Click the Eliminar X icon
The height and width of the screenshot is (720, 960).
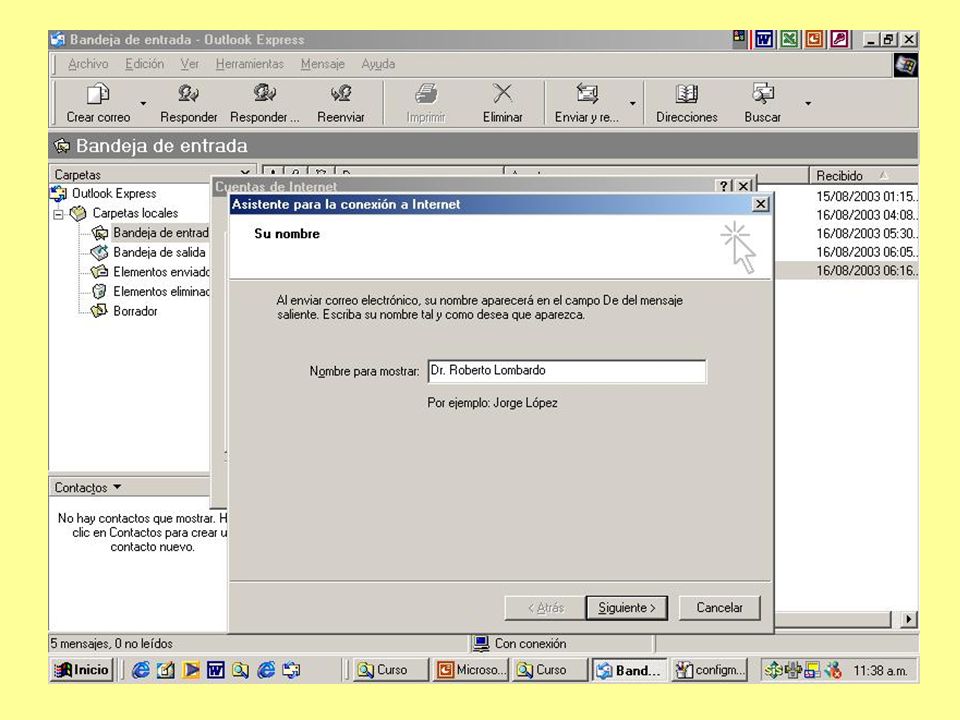502,93
